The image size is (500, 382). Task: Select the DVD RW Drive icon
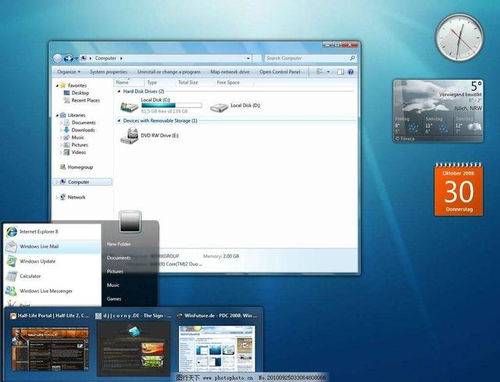[x=129, y=135]
